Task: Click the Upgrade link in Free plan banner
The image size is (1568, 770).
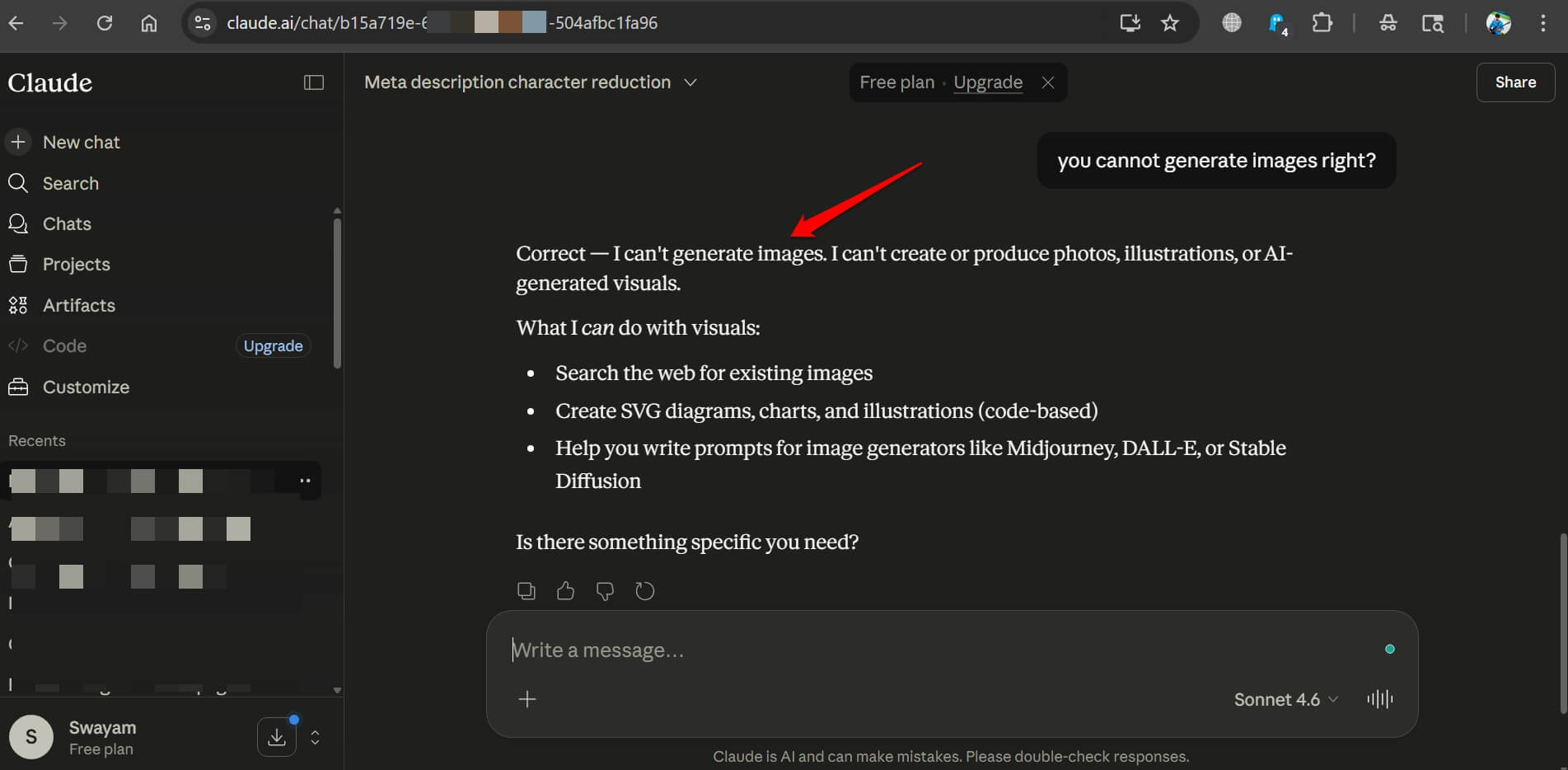Action: pyautogui.click(x=988, y=82)
